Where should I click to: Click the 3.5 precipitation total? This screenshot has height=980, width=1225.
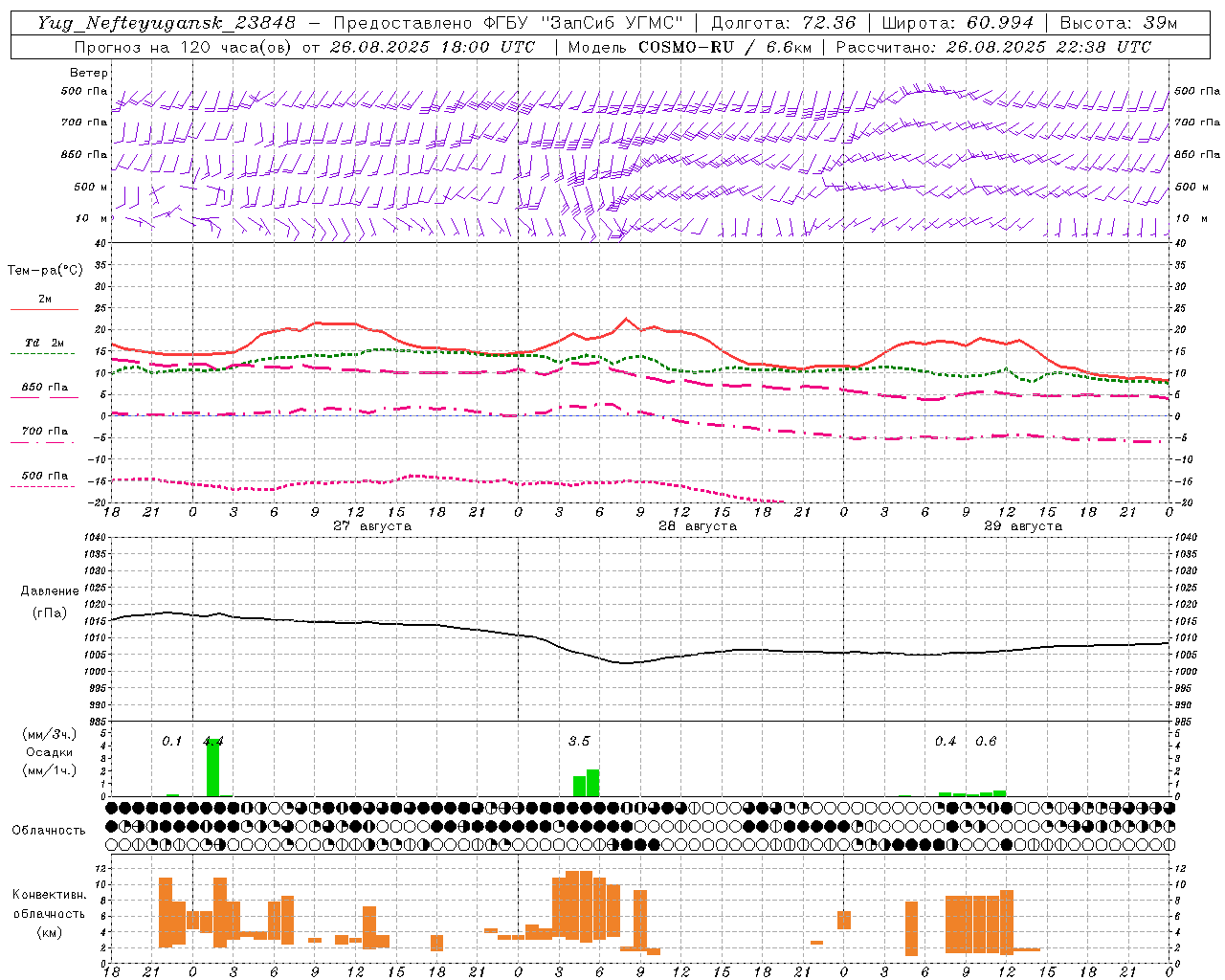579,741
